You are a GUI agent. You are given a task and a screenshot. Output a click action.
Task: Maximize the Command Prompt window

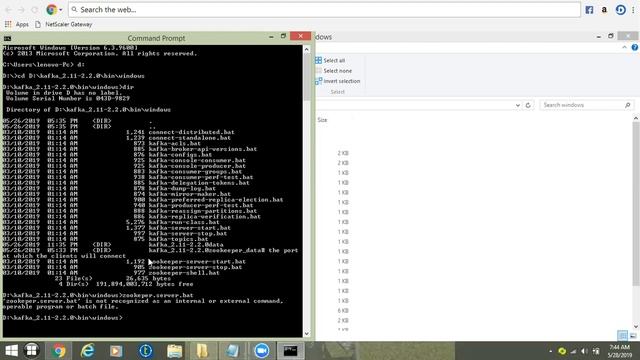[283, 36]
